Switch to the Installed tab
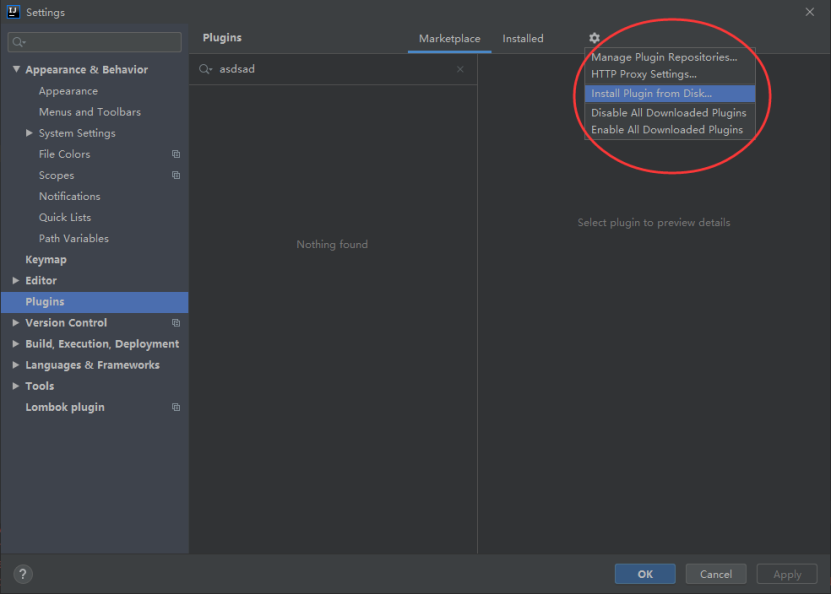Image resolution: width=831 pixels, height=595 pixels. 523,39
